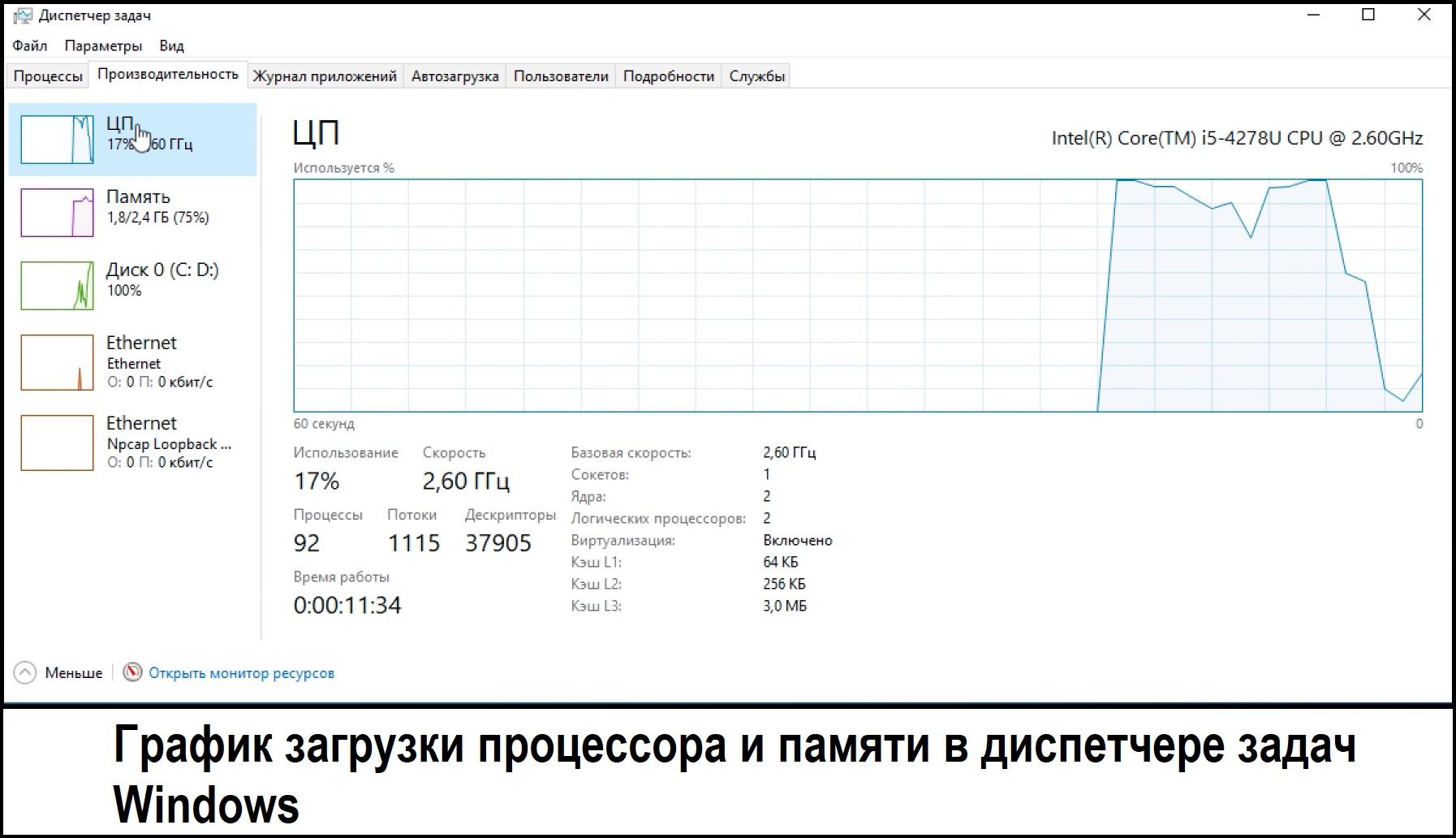1456x838 pixels.
Task: Open the Вид menu
Action: [171, 45]
